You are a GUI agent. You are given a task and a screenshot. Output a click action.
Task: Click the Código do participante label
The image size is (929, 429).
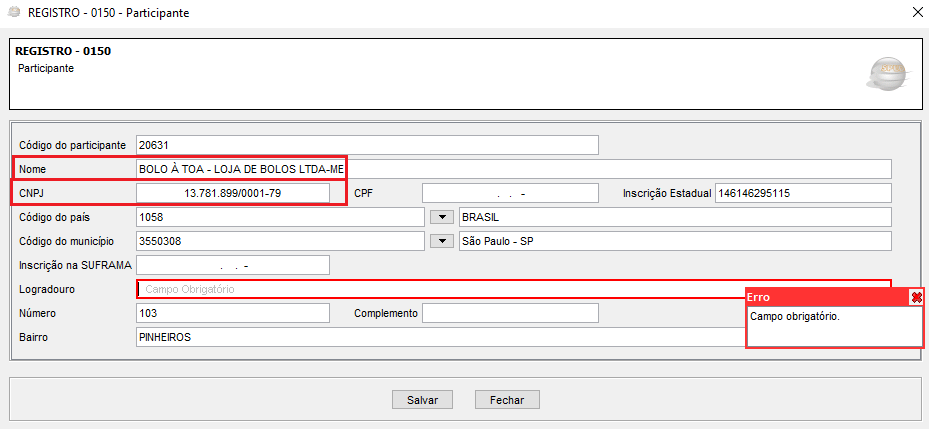pyautogui.click(x=72, y=145)
